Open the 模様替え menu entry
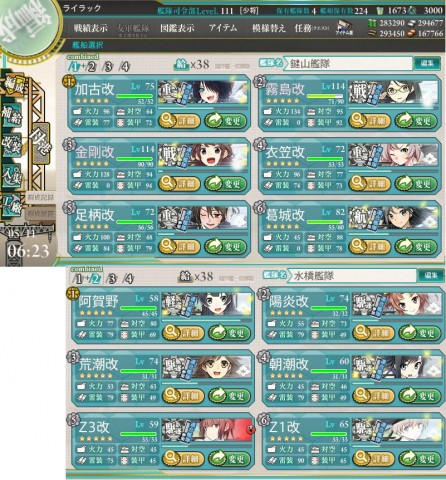Image resolution: width=446 pixels, height=480 pixels. point(269,28)
